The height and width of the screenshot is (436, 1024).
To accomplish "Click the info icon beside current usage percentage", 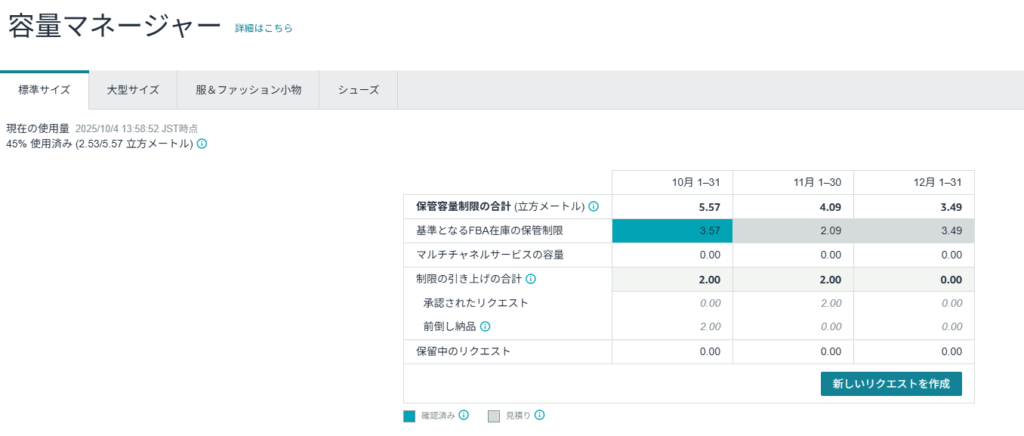I will point(202,144).
